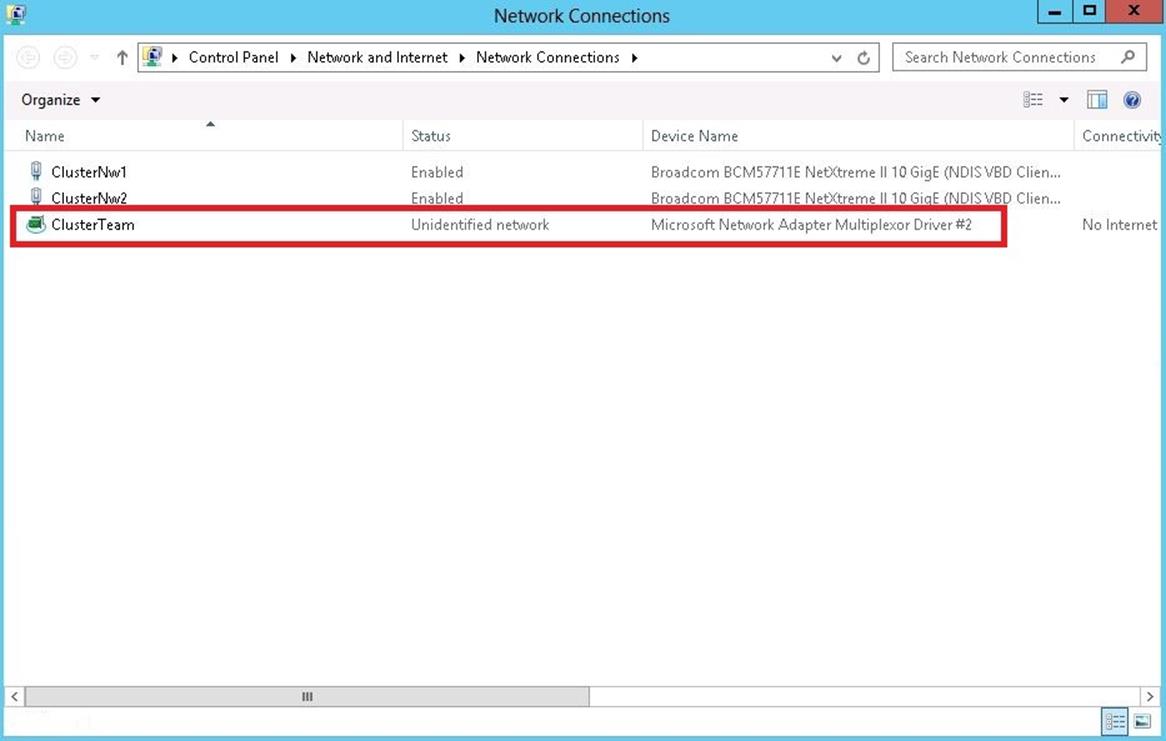1166x741 pixels.
Task: Toggle the preview pane icon
Action: tap(1097, 100)
